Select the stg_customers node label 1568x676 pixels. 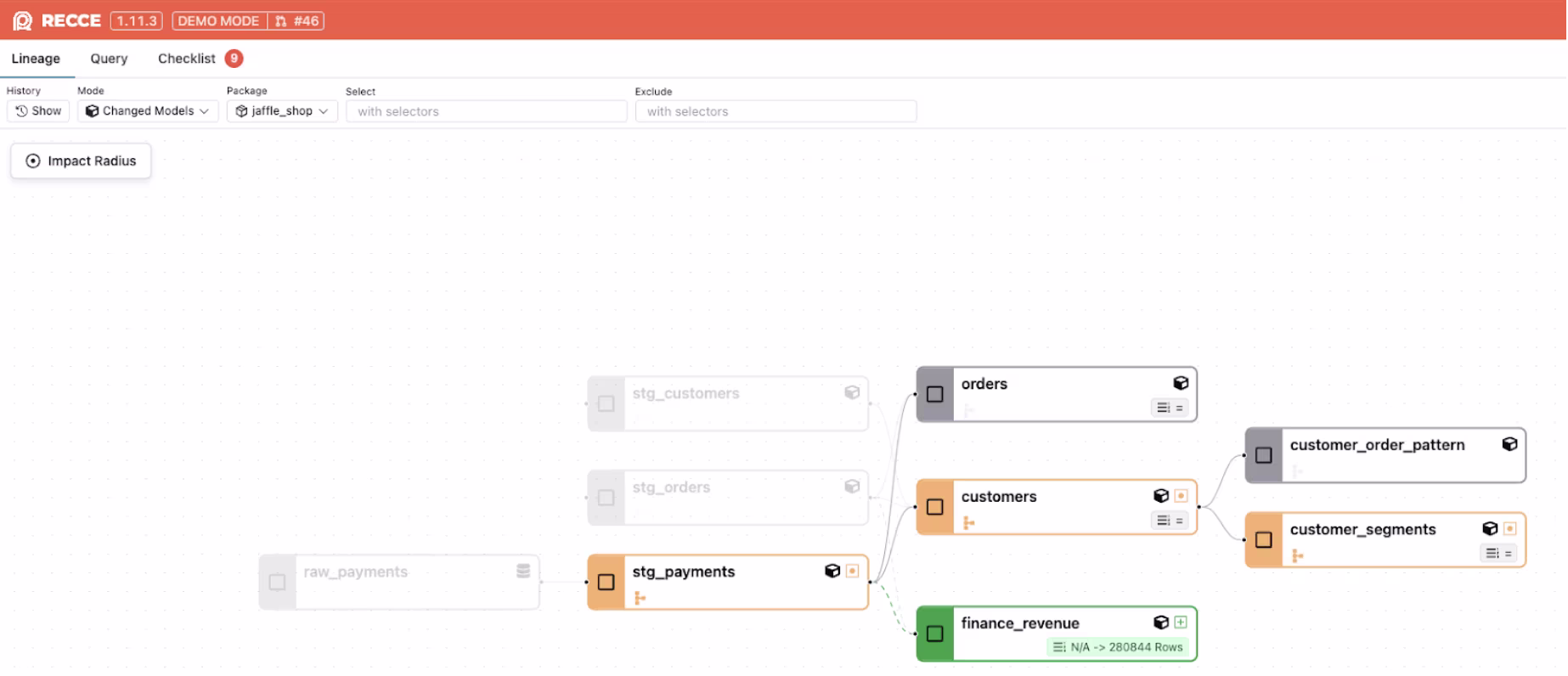[686, 393]
